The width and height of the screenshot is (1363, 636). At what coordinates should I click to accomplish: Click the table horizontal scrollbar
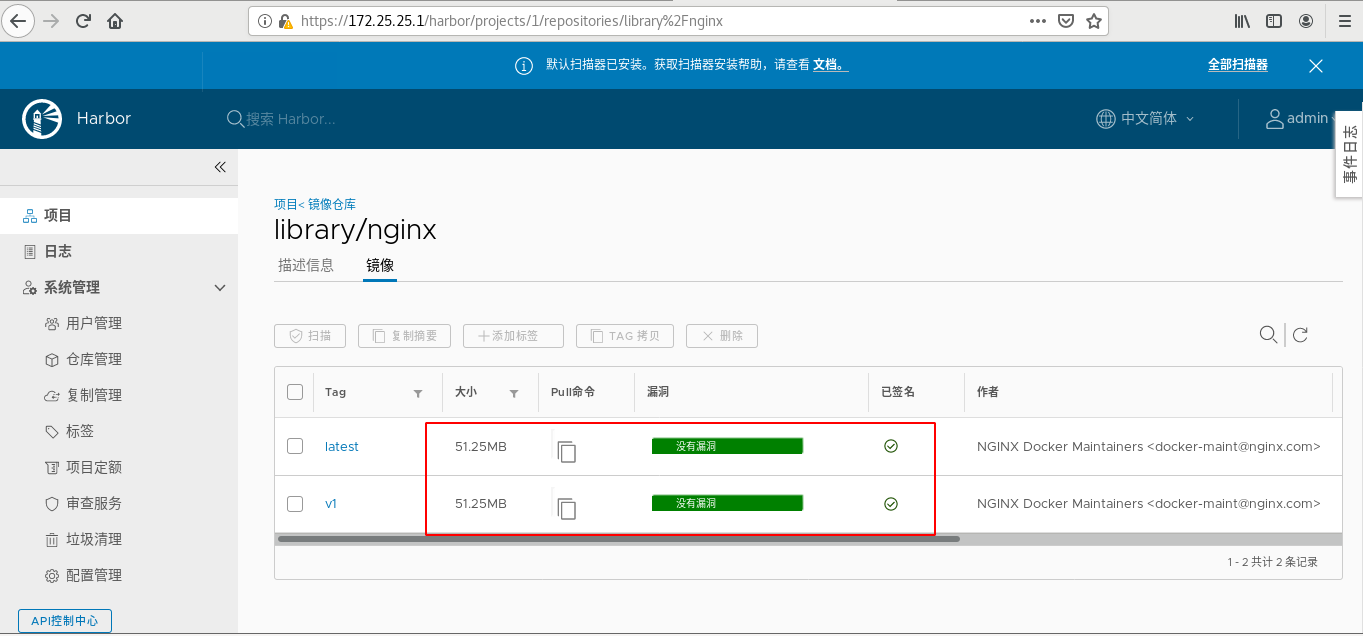click(618, 539)
